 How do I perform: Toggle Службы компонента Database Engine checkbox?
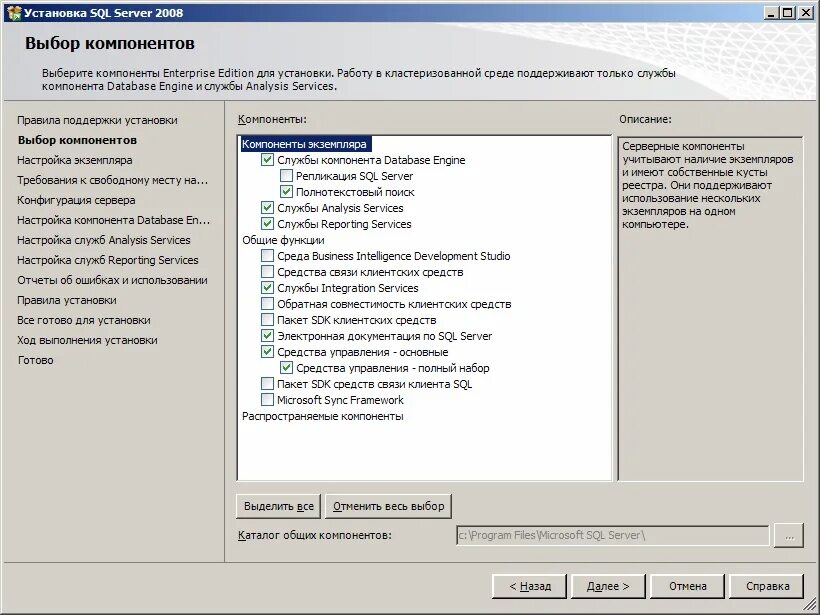(x=267, y=160)
